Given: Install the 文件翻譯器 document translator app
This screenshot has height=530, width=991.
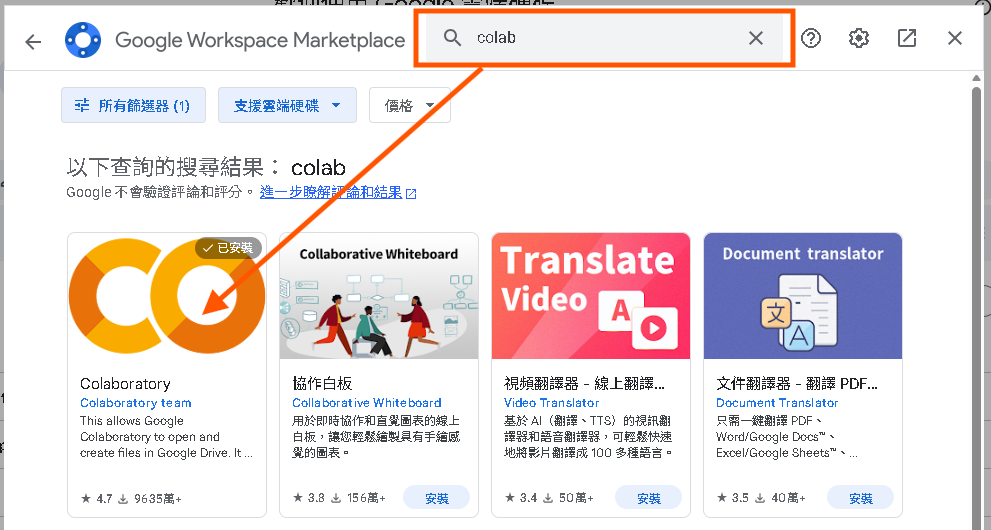Looking at the screenshot, I should click(860, 498).
